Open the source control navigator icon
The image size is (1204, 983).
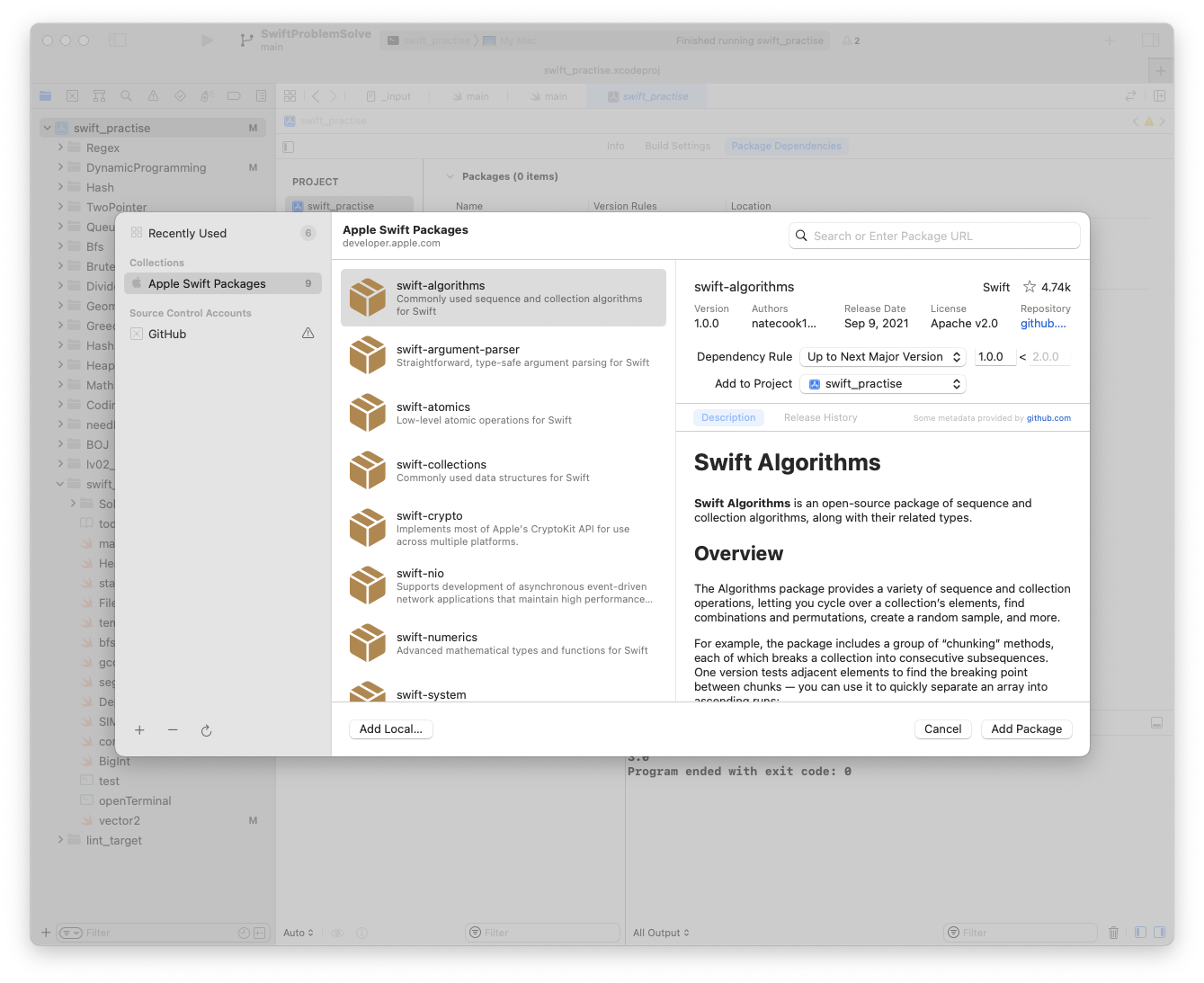(73, 95)
